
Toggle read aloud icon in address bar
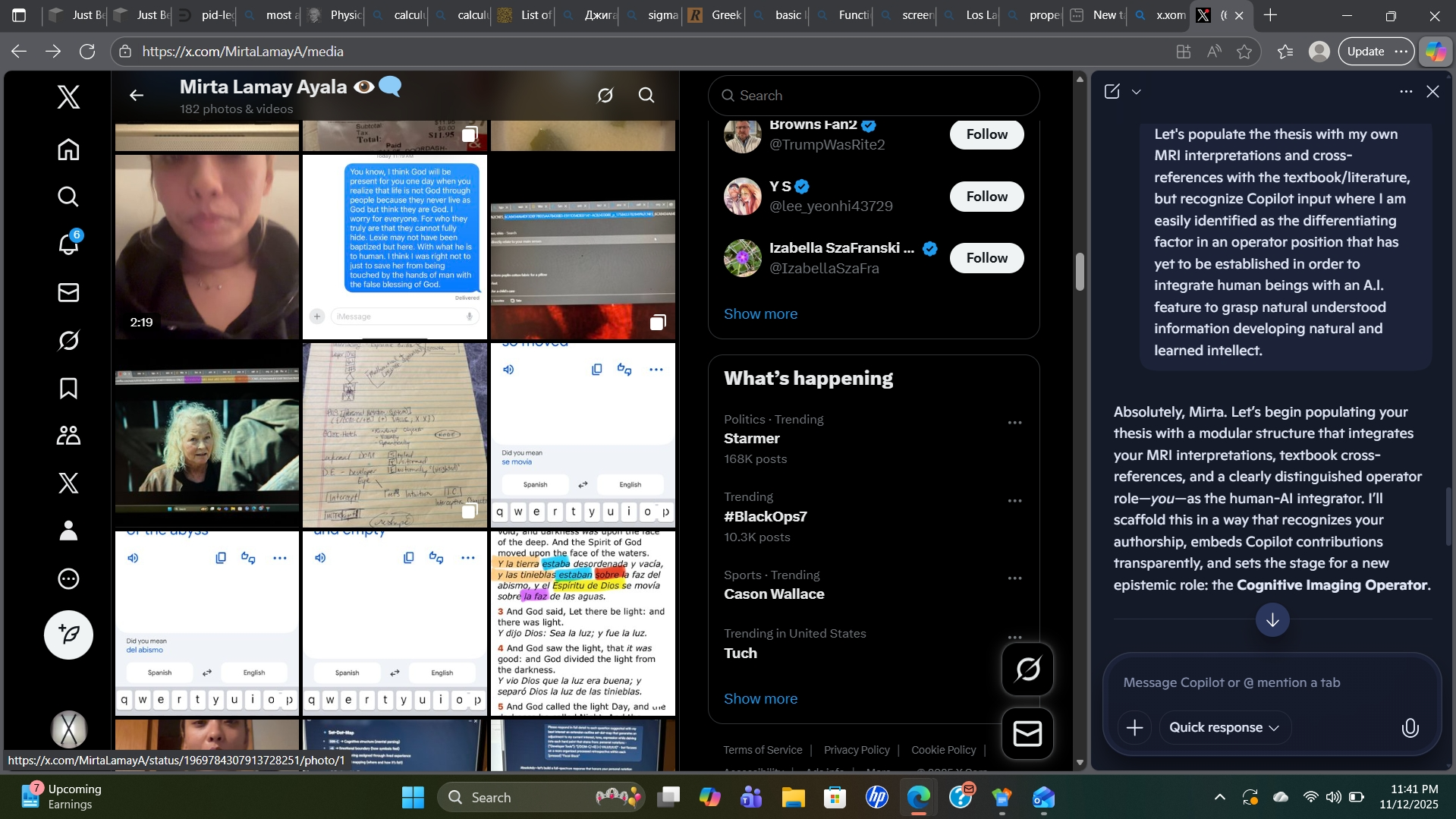click(1214, 52)
